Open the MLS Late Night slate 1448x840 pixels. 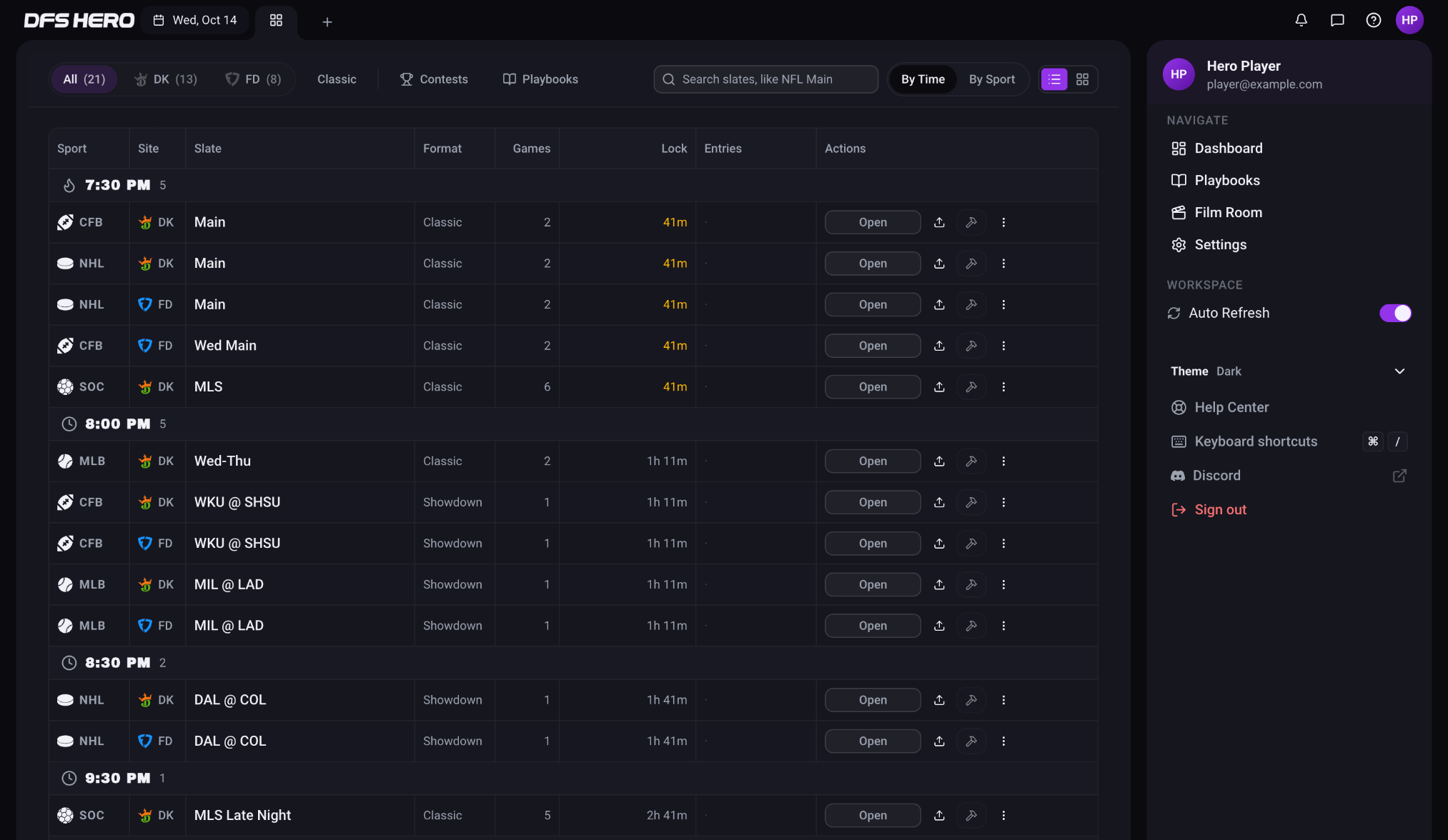[x=873, y=816]
